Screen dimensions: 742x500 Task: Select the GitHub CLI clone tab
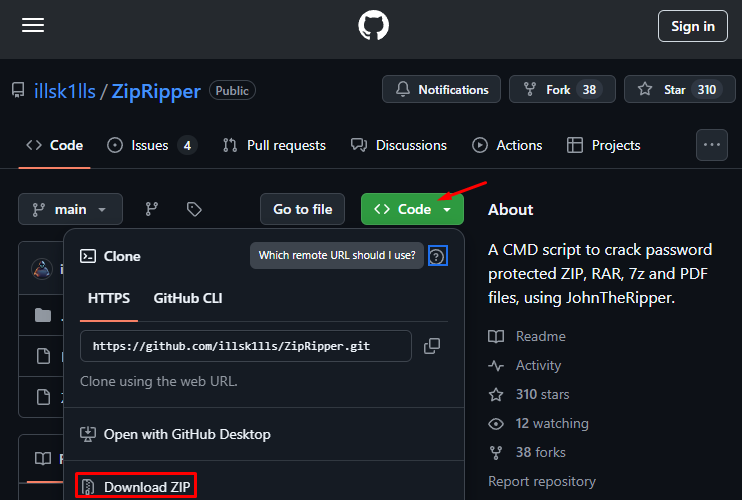click(188, 298)
